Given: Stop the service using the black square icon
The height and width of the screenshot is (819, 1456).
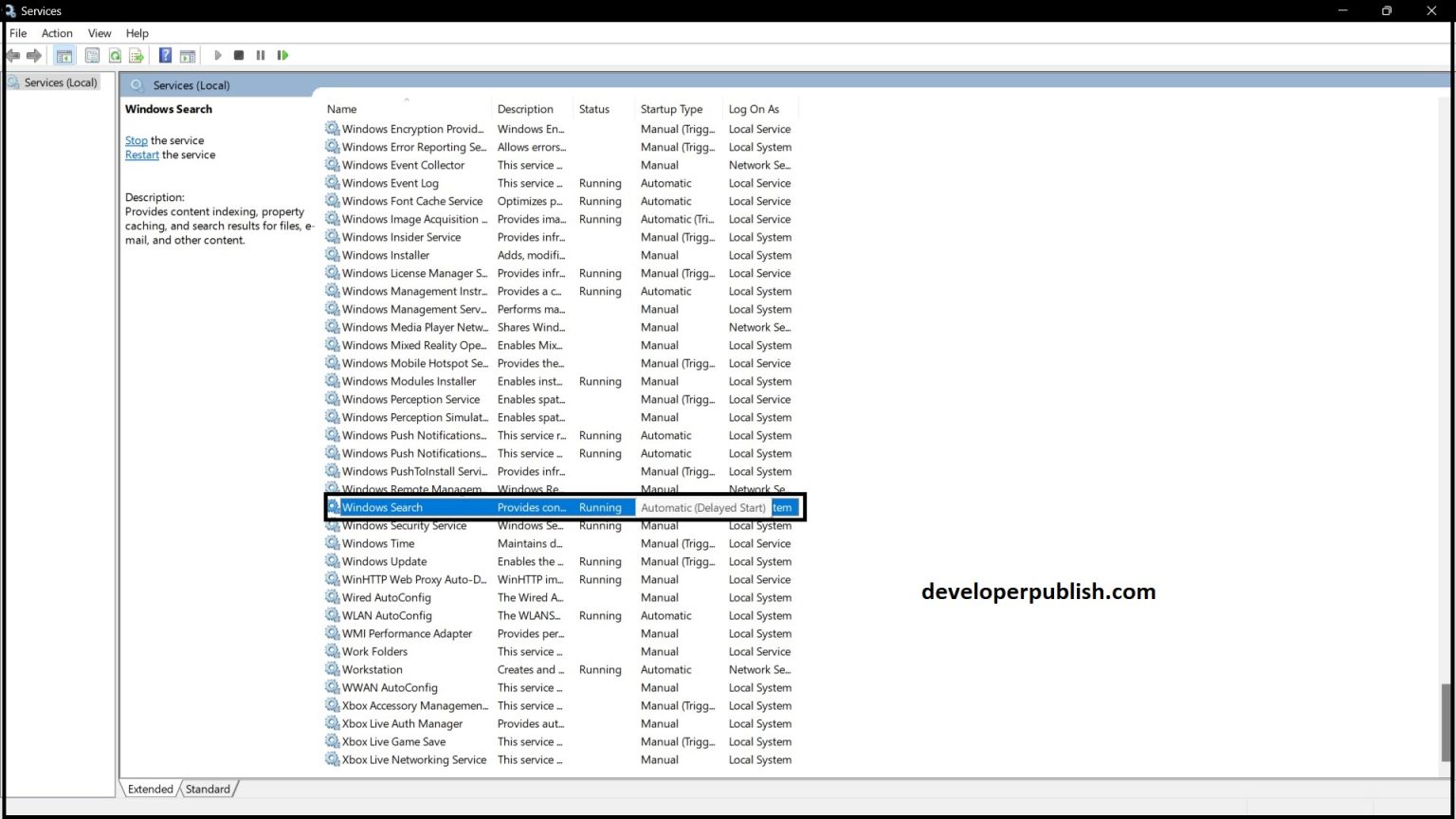Looking at the screenshot, I should coord(239,55).
